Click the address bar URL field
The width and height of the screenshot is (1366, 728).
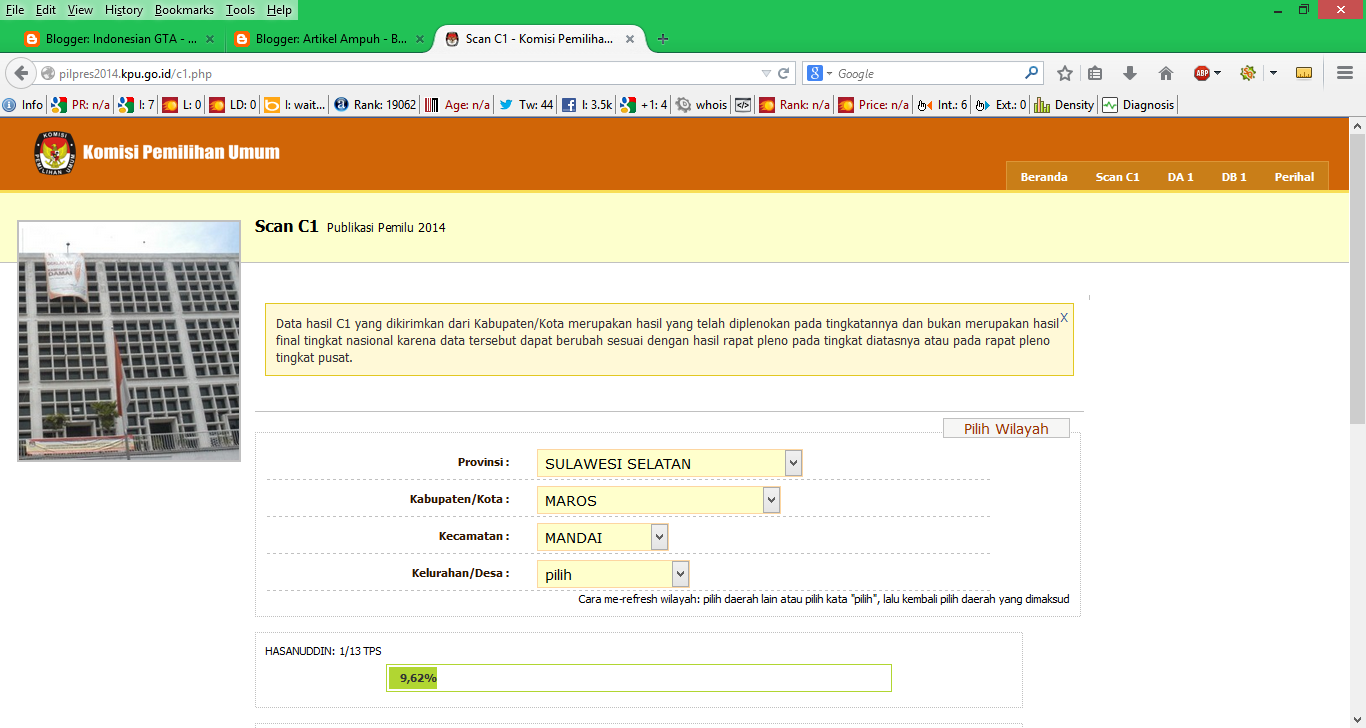tap(400, 73)
